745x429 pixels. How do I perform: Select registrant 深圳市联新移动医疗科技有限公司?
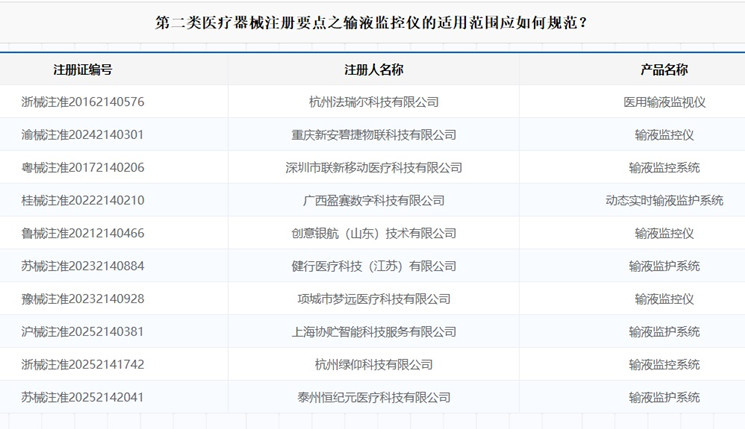(x=373, y=168)
